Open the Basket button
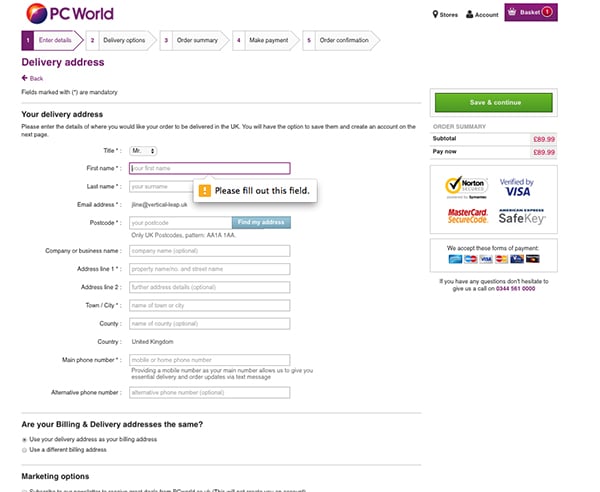600x492 pixels. pos(531,12)
